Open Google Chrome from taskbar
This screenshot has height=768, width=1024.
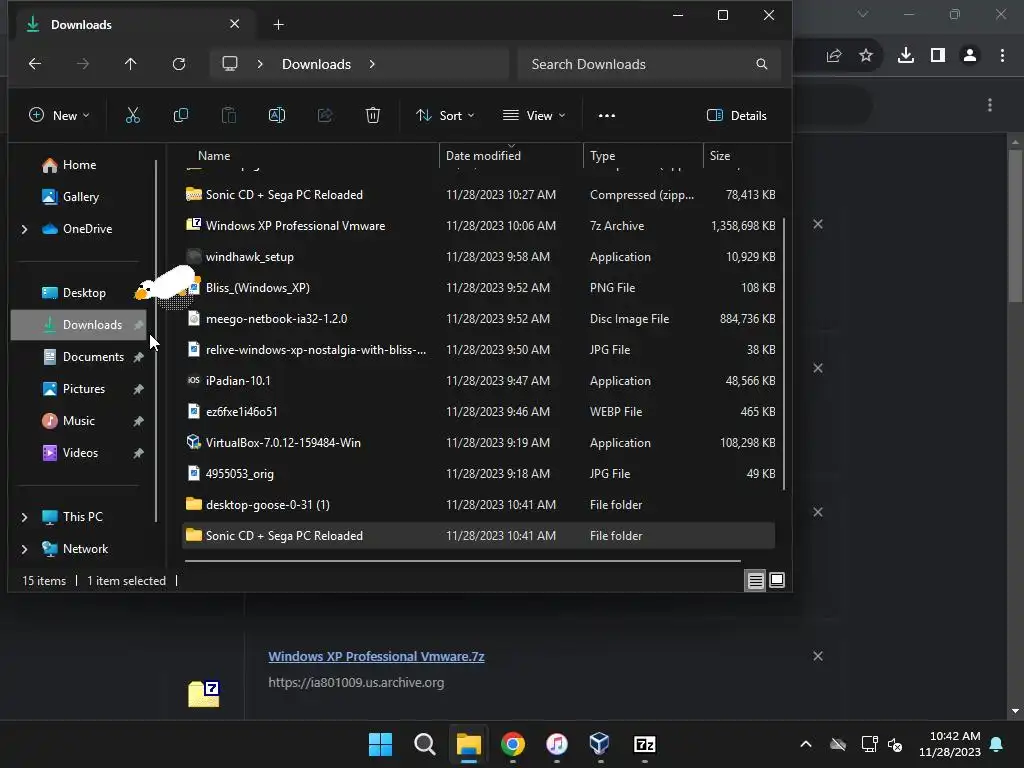click(513, 744)
